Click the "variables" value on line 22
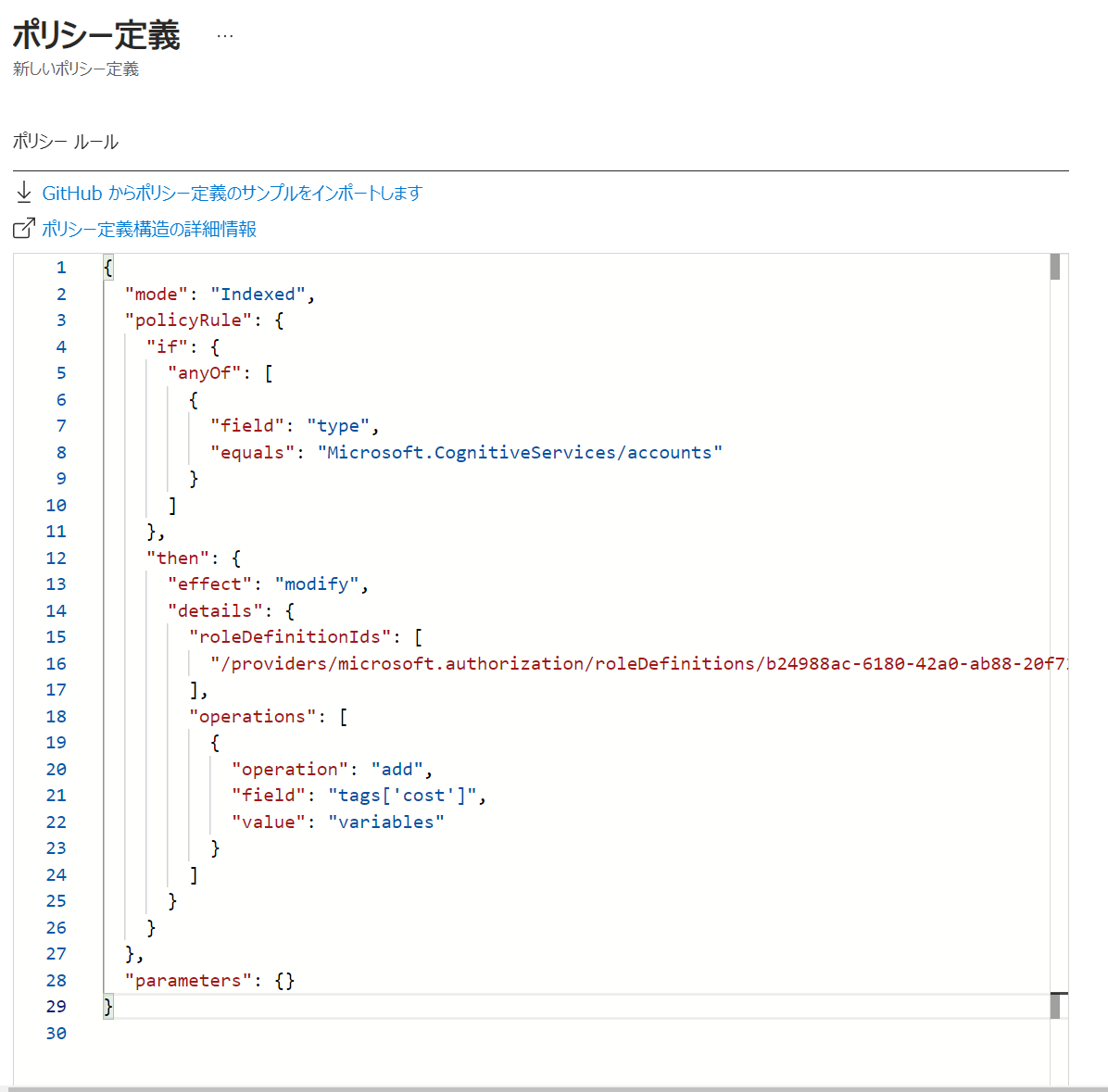This screenshot has height=1092, width=1108. click(x=386, y=822)
